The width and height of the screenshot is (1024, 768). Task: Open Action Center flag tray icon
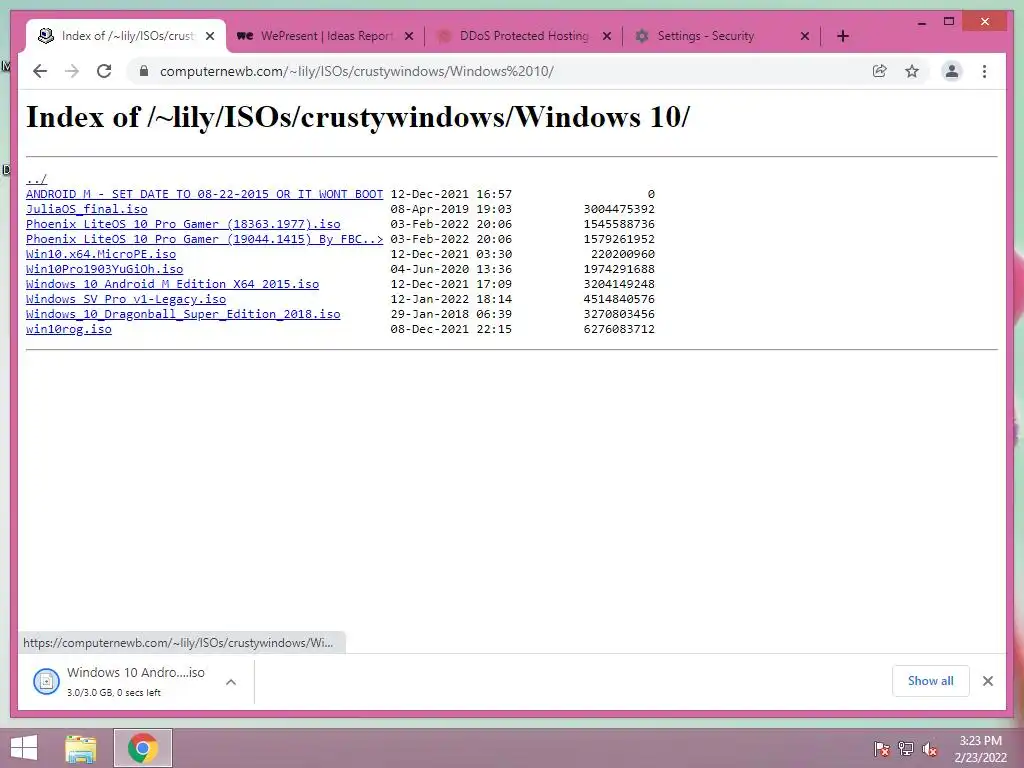tap(882, 748)
